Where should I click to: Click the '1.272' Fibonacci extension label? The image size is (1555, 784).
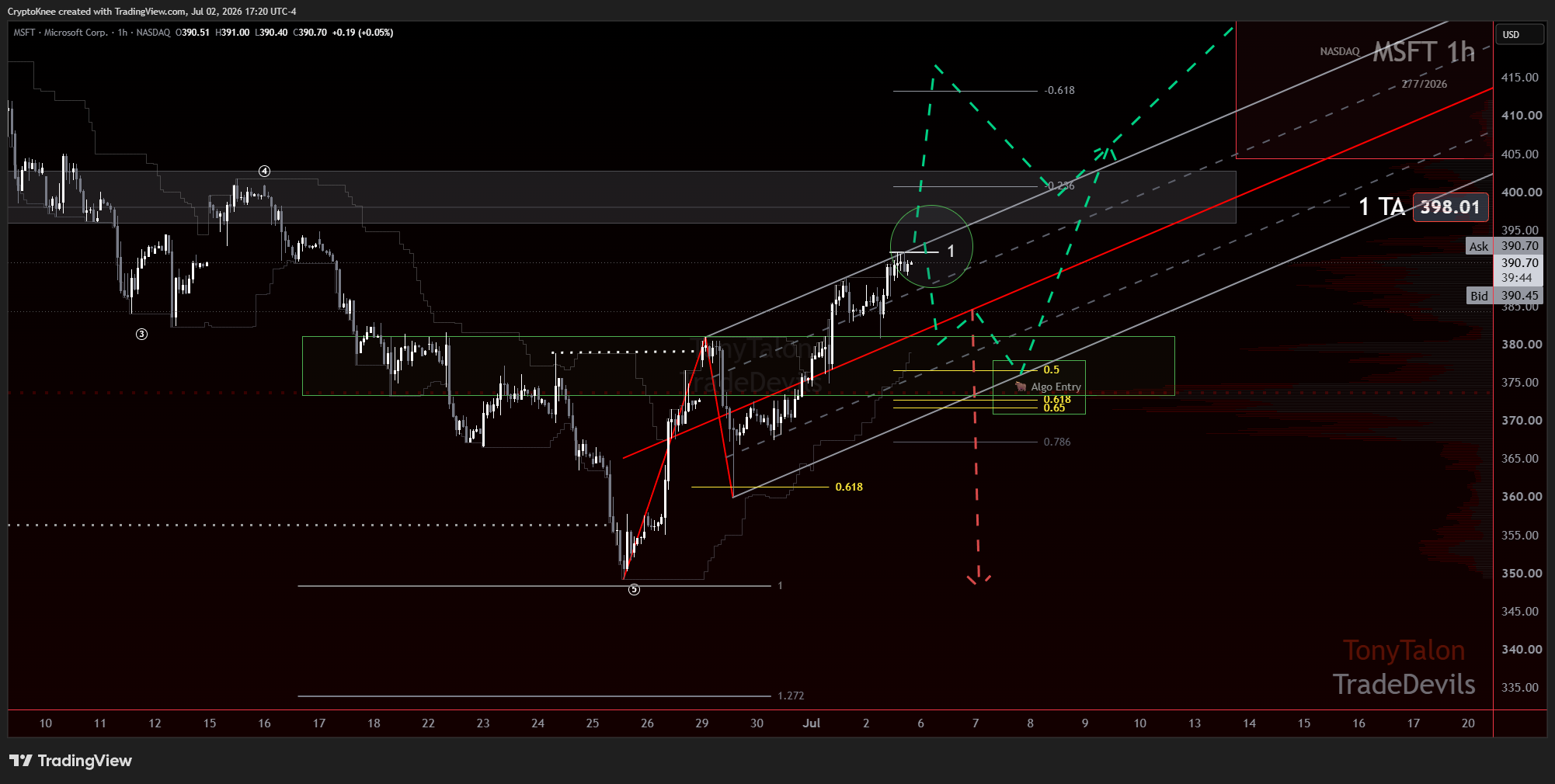(x=791, y=696)
